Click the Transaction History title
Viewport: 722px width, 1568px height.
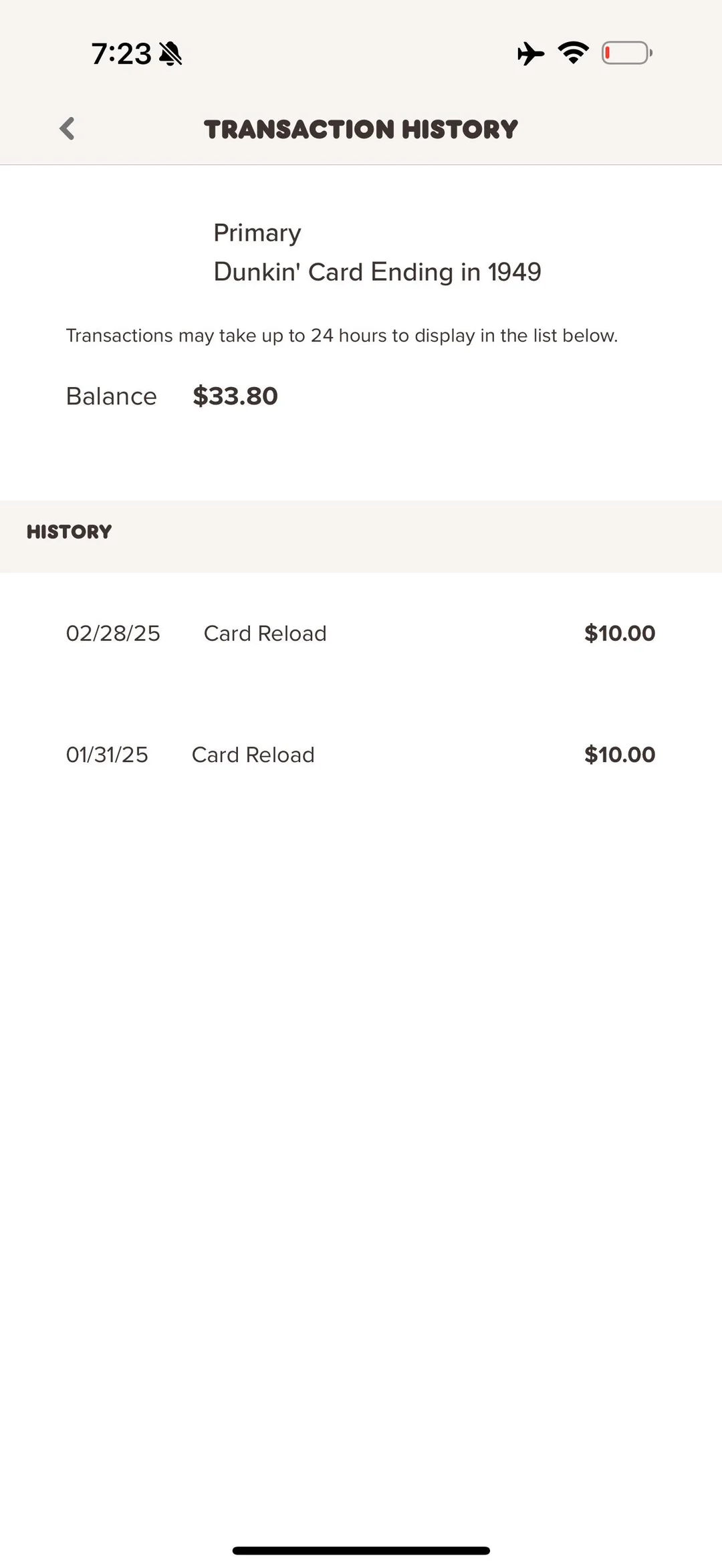pyautogui.click(x=361, y=129)
